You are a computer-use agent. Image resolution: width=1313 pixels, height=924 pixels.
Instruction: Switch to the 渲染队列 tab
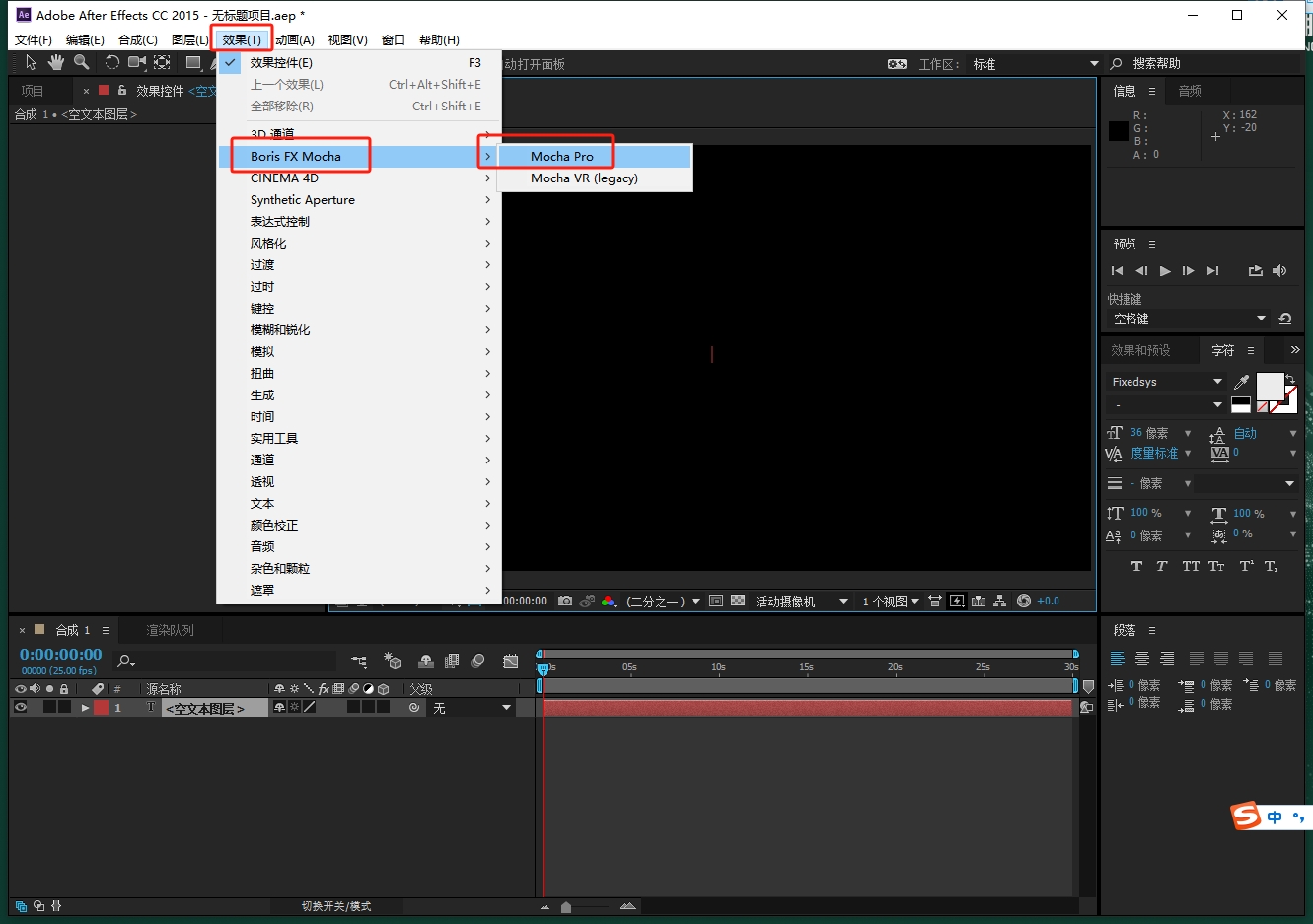point(170,630)
